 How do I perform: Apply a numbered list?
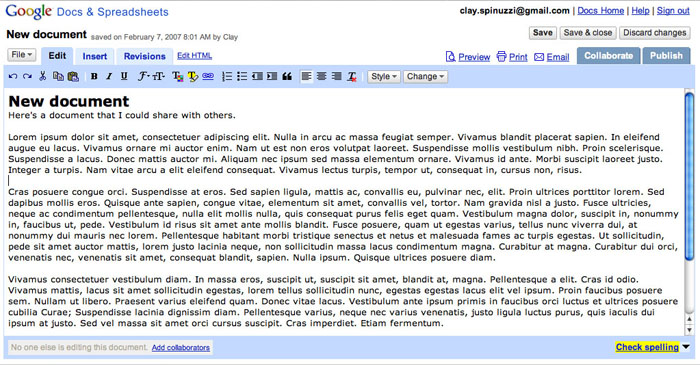point(227,76)
